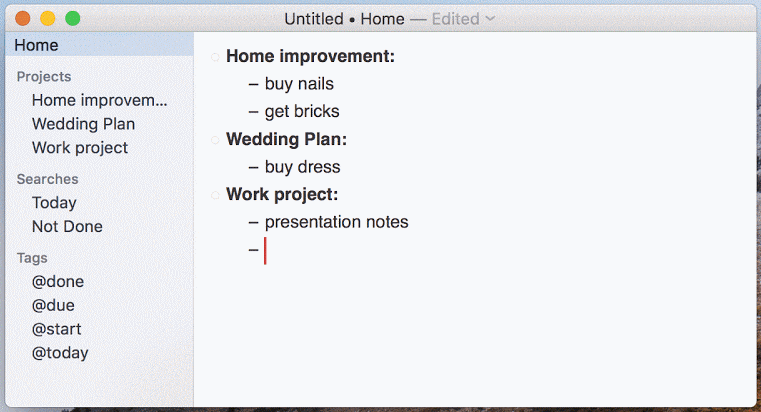
Task: Click the handle dot beside Wedding Plan
Action: [x=215, y=140]
